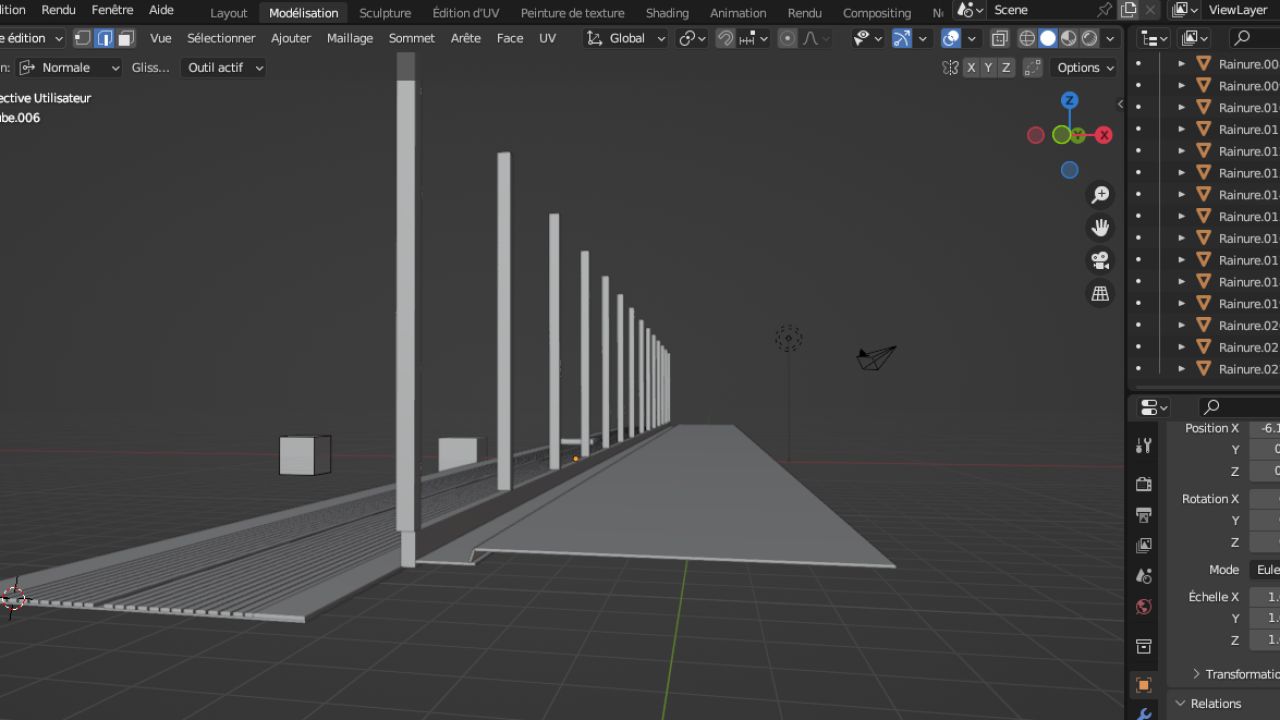Screen dimensions: 1280x720
Task: Switch perspective/orthographic grid icon
Action: [x=1100, y=294]
